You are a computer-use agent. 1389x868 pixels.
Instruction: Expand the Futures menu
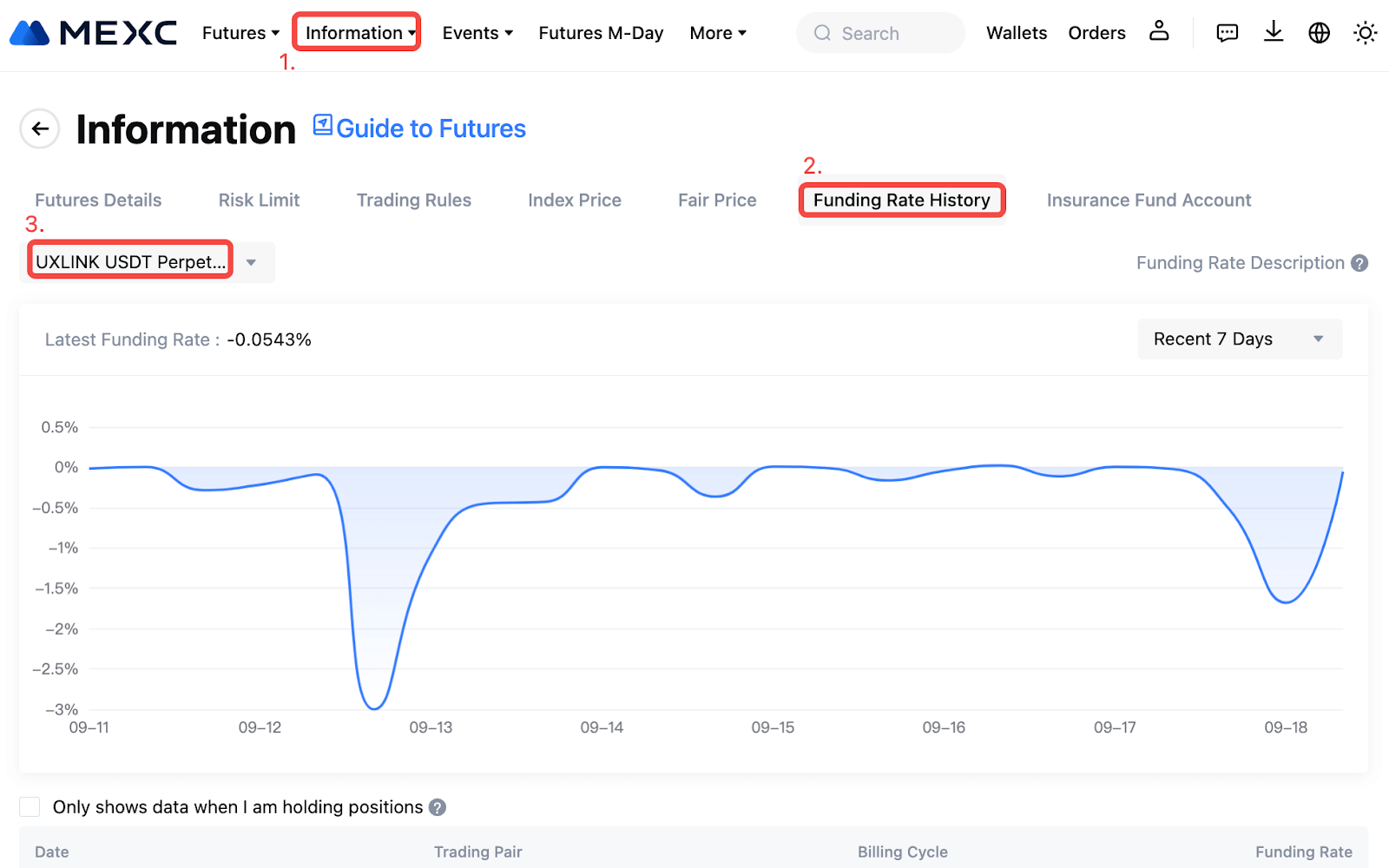240,33
